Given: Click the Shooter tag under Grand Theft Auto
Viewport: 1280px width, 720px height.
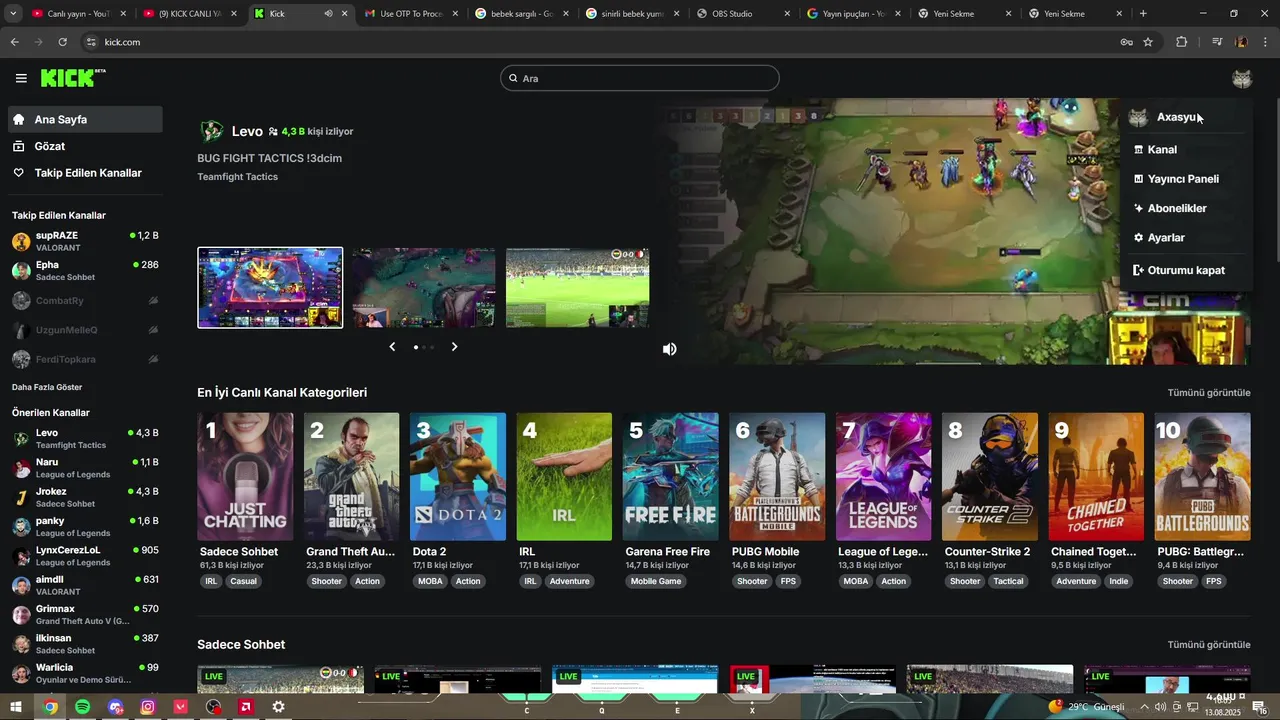Looking at the screenshot, I should click(326, 581).
